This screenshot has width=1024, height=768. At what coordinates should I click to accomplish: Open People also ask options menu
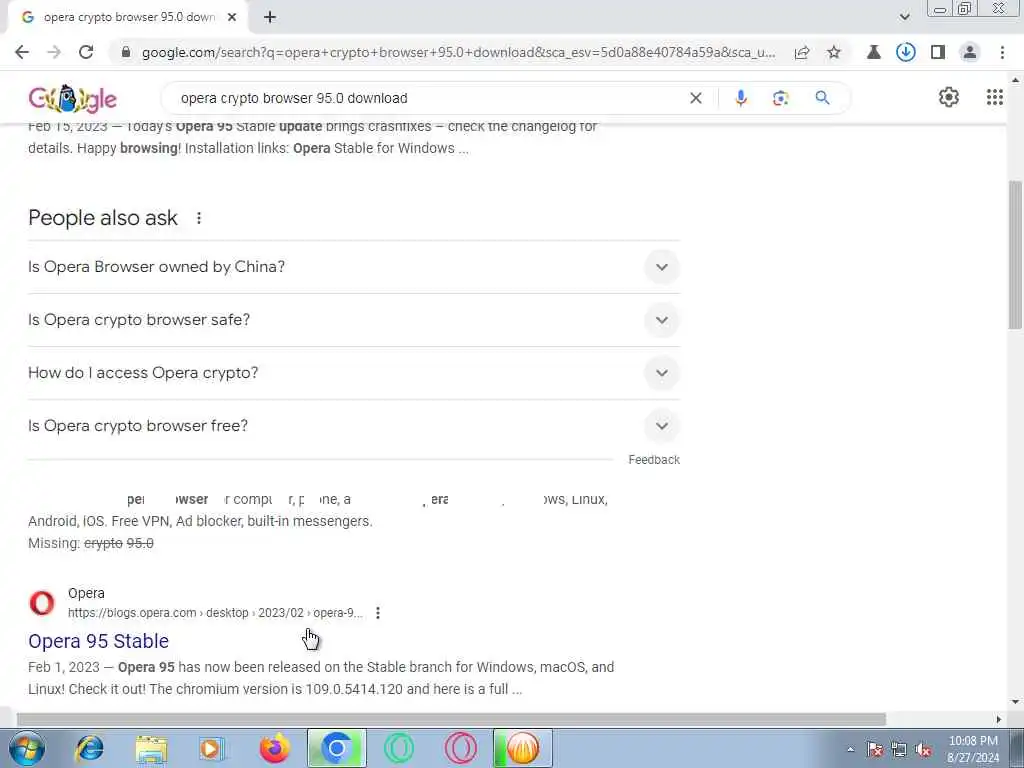[199, 218]
